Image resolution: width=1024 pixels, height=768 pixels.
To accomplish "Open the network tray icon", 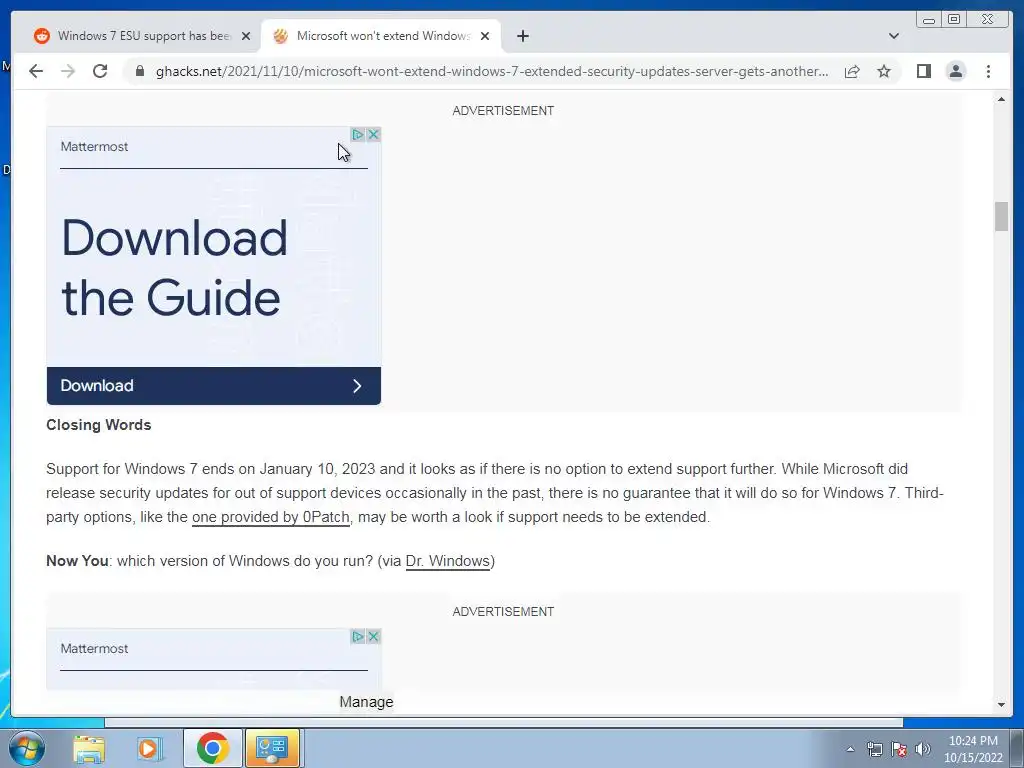I will [874, 749].
